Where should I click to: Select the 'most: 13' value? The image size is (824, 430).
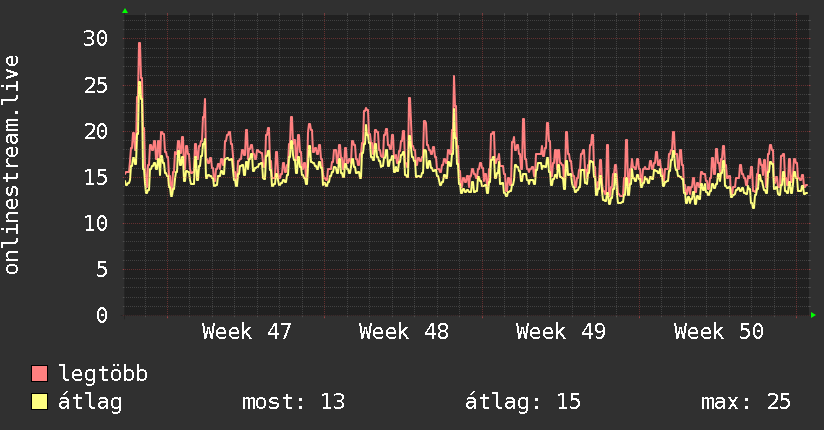tap(293, 402)
